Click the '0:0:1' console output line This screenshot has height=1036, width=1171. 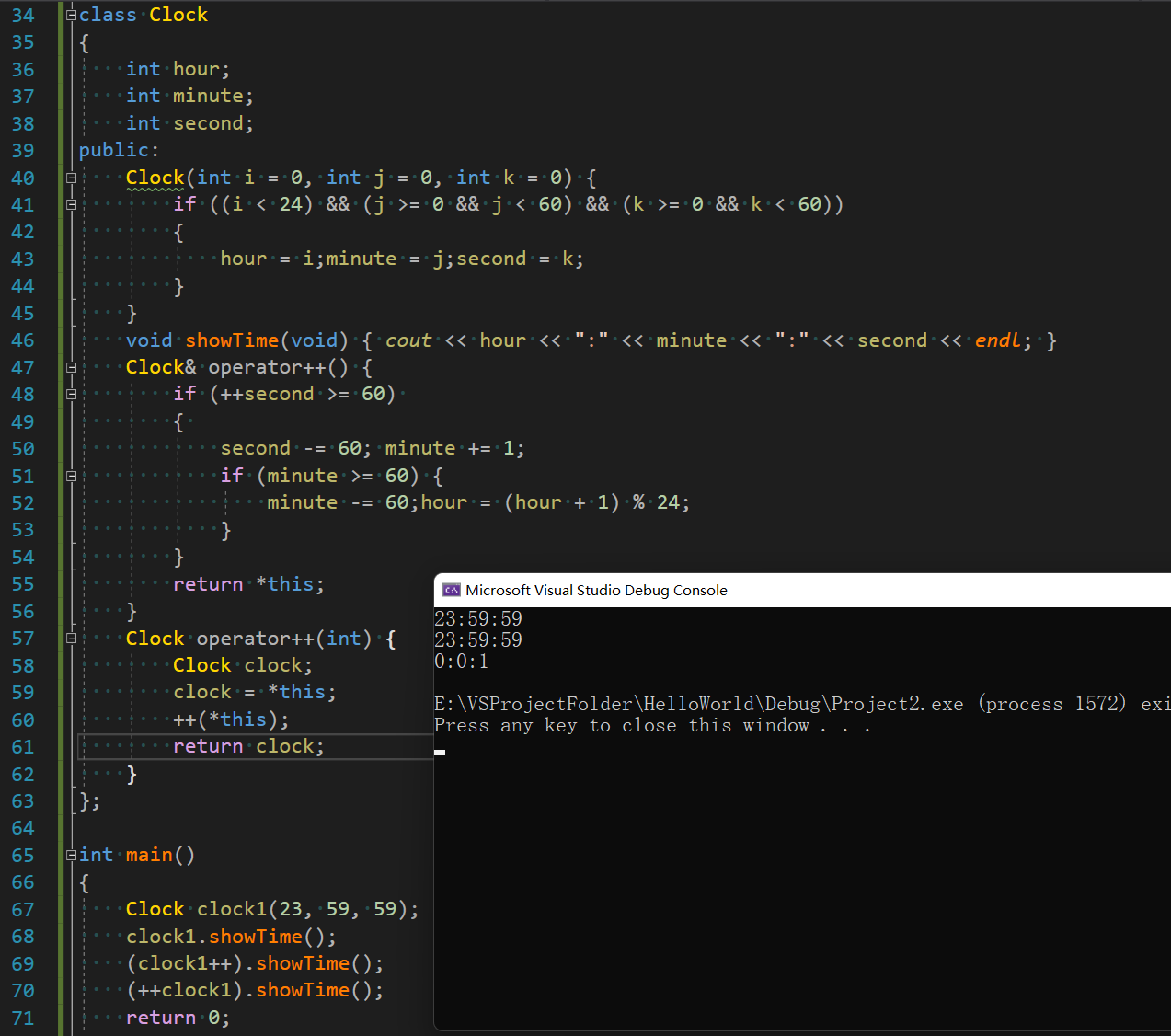462,662
